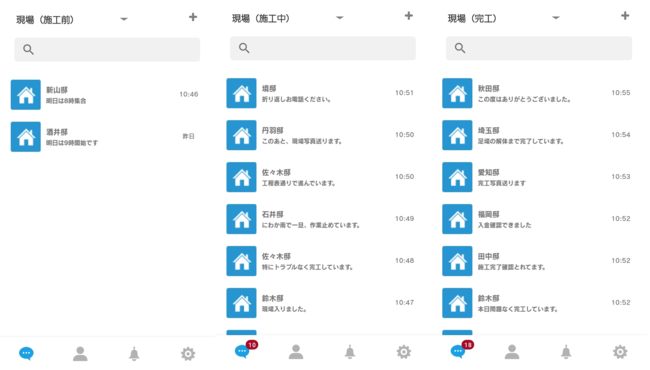Tap the plus icon on the 現場（施工中） header
Viewport: 650px width, 370px height.
click(409, 16)
